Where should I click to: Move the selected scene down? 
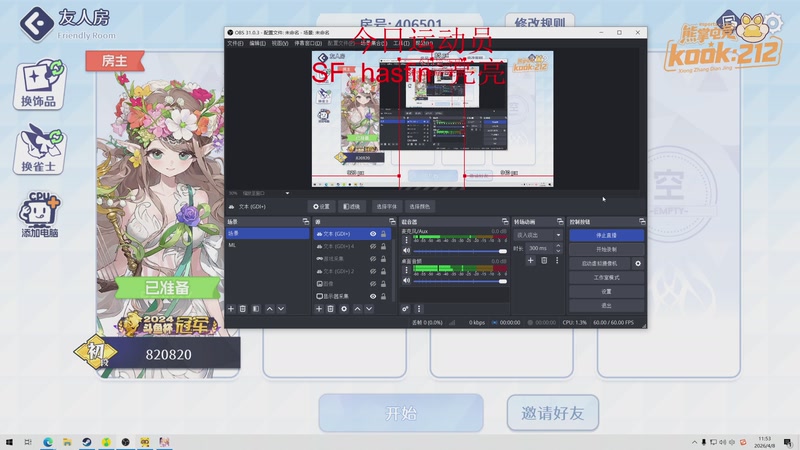coord(281,309)
